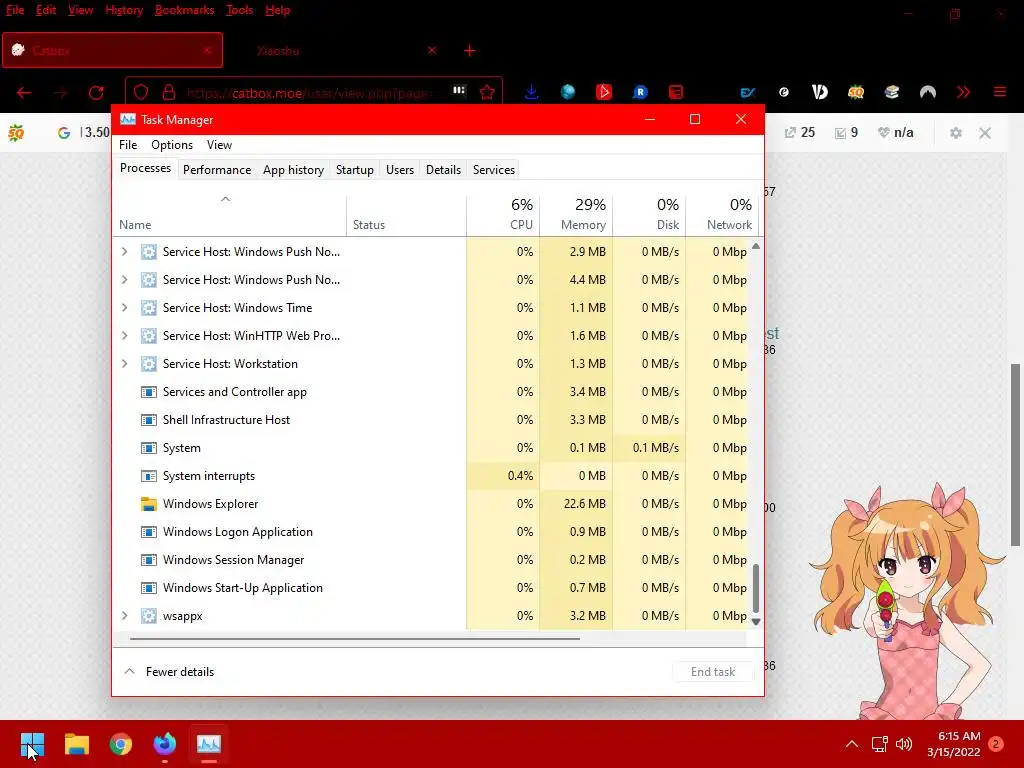This screenshot has width=1024, height=768.
Task: Sort processes by CPU column
Action: click(503, 215)
